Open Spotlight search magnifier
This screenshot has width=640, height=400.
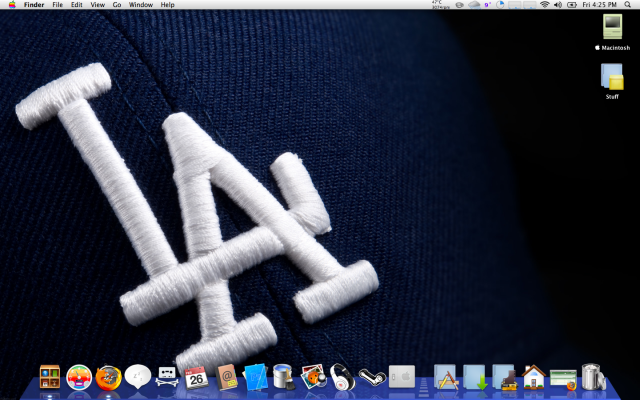pos(627,4)
